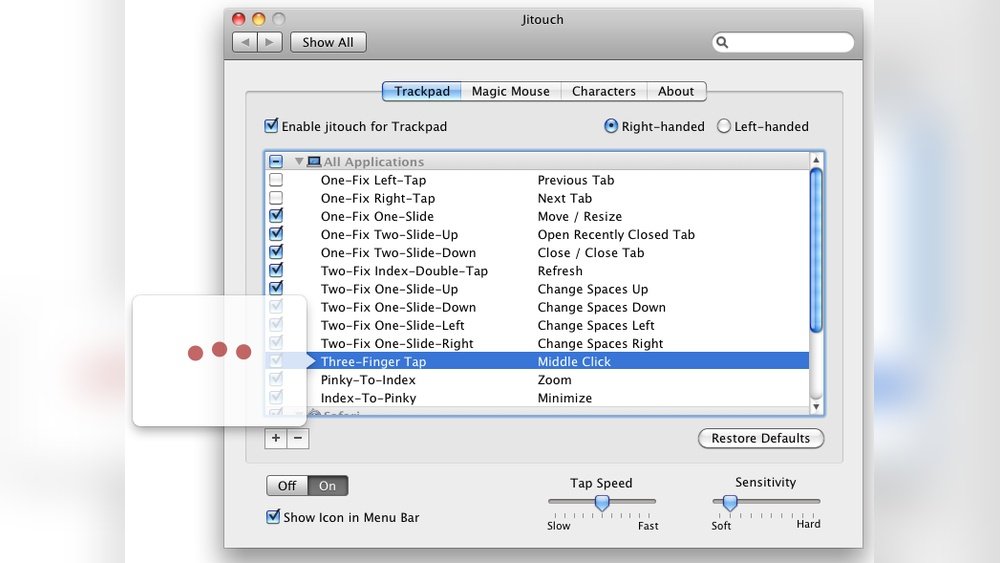Screen dimensions: 1000x563
Task: Click the back navigation arrow
Action: (x=245, y=42)
